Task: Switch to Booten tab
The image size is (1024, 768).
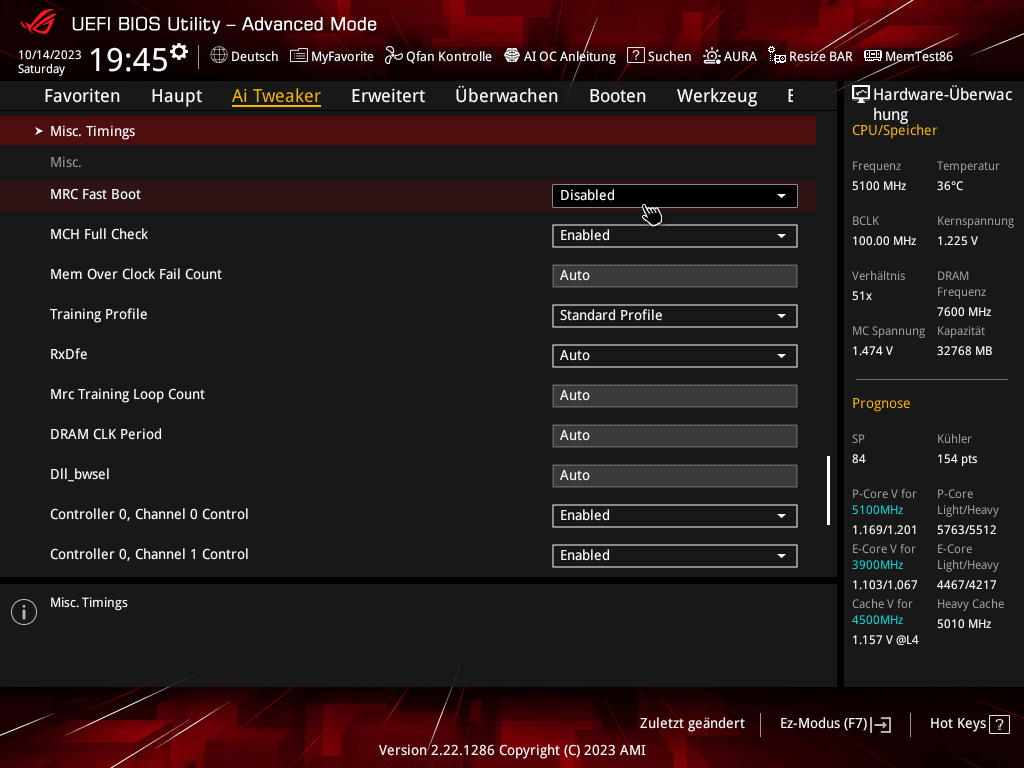Action: (x=618, y=96)
